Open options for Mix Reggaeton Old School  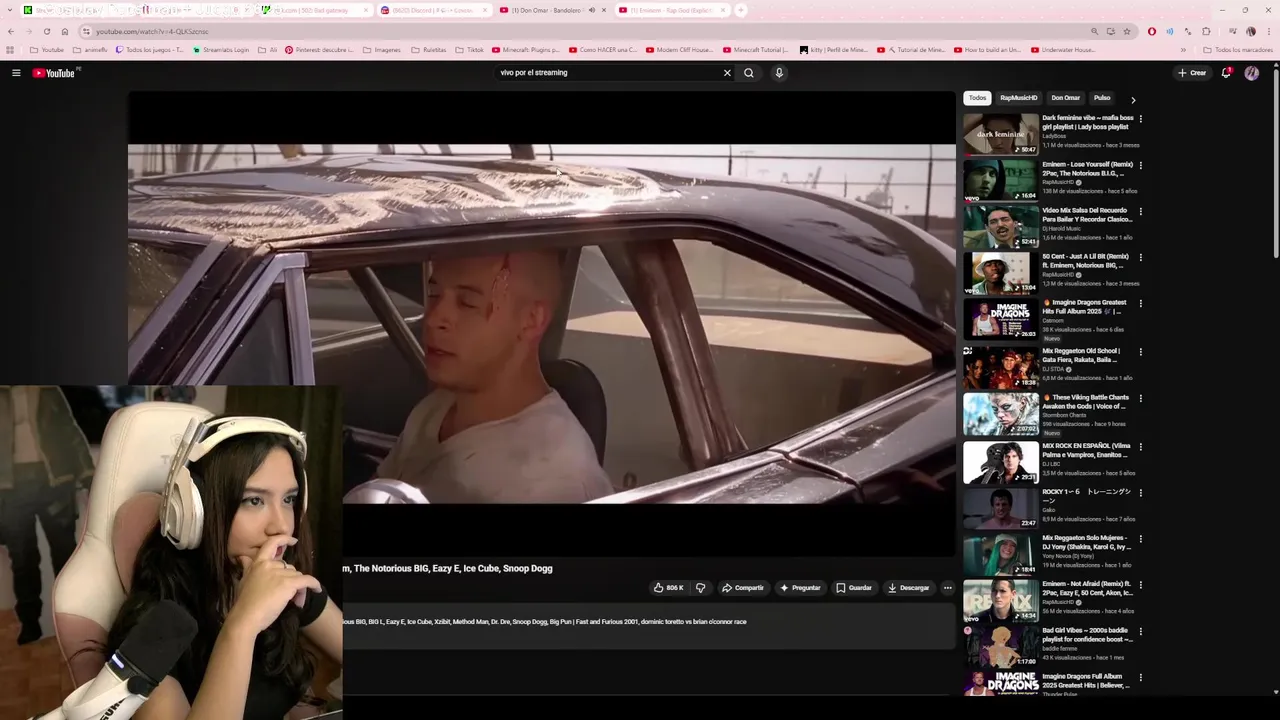click(x=1141, y=352)
